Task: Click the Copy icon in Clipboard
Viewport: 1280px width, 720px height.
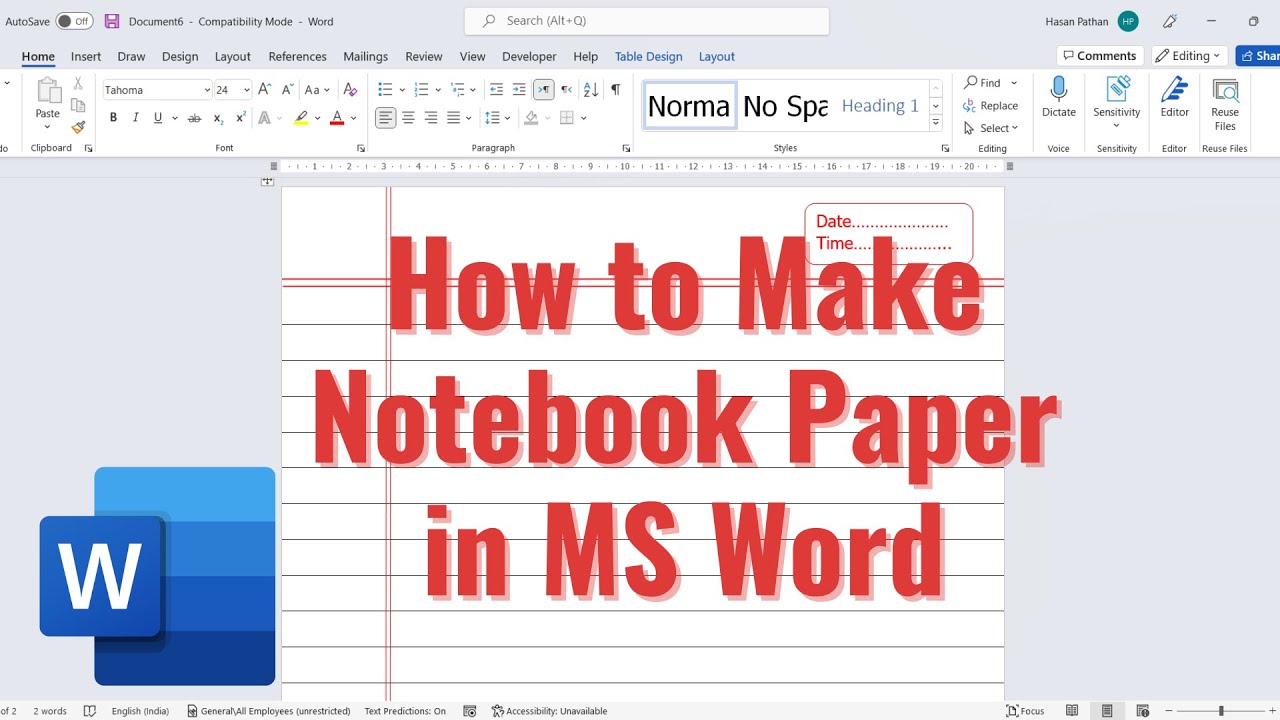Action: click(x=78, y=105)
